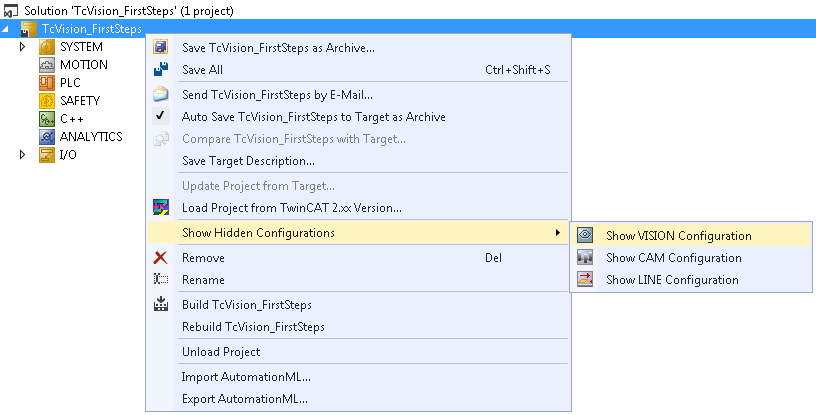Select the C++ tree label
Viewport: 816px width, 415px height.
pos(72,119)
